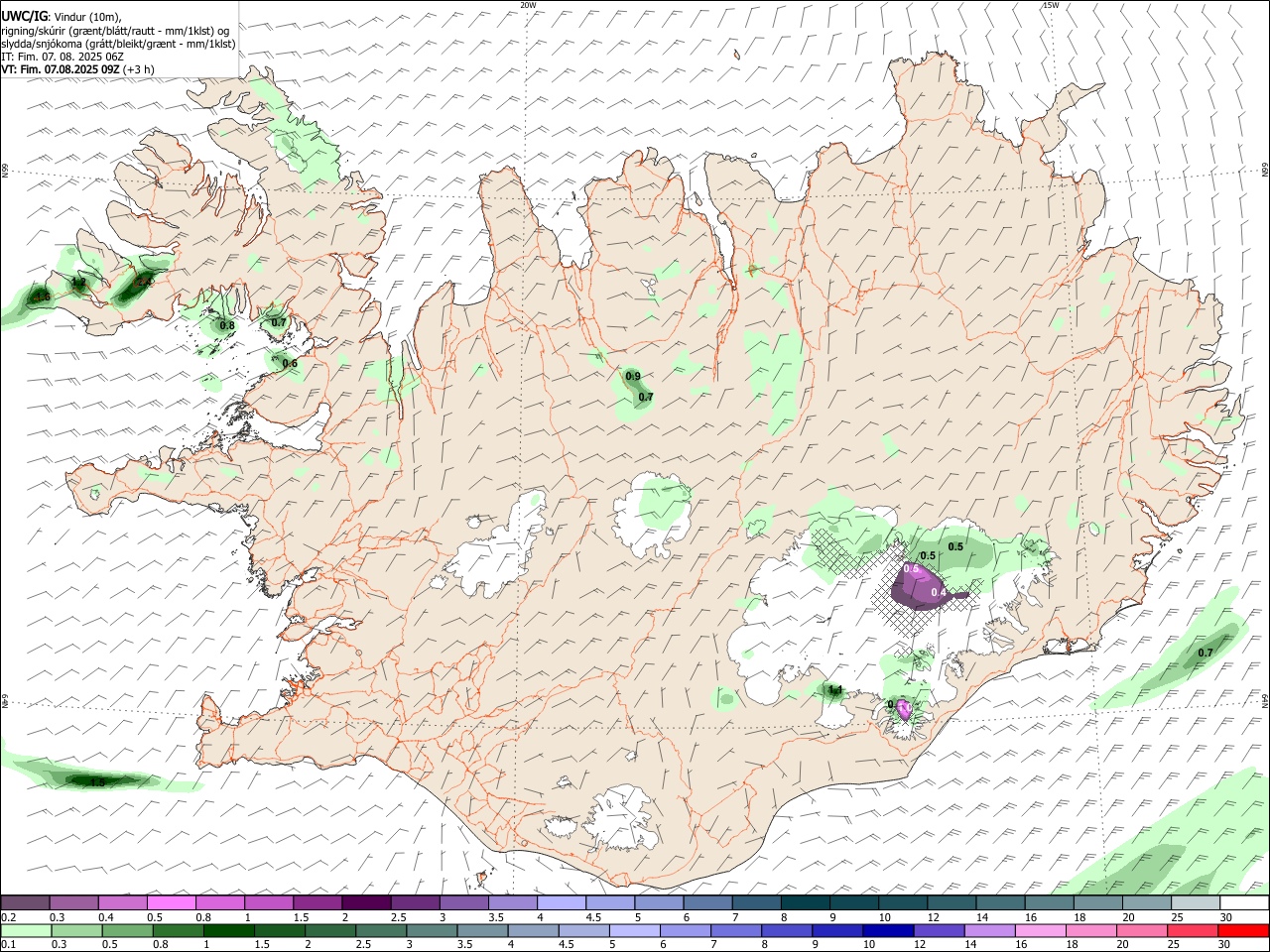This screenshot has width=1270, height=952.
Task: Click the offshore 0.7 value southeast of Iceland
Action: click(1206, 653)
